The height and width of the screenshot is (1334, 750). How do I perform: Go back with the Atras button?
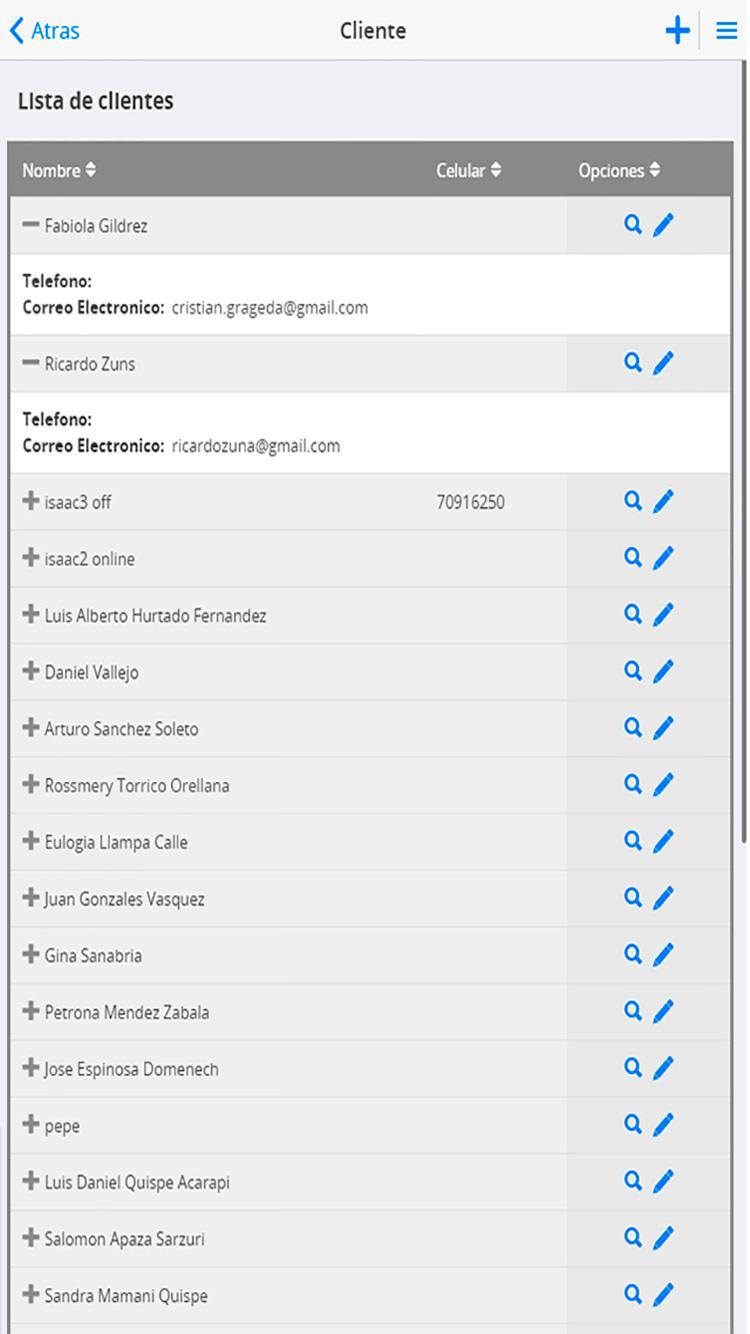point(45,31)
